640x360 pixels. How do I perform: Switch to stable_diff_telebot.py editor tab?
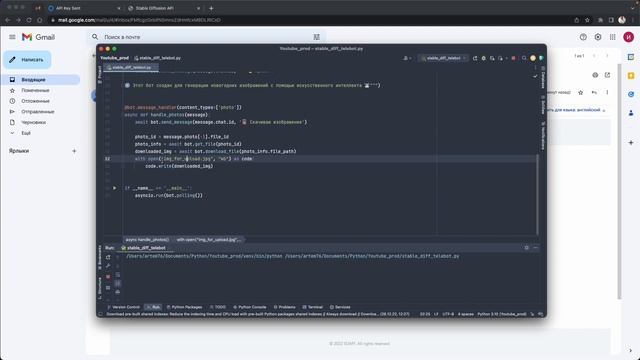pyautogui.click(x=131, y=68)
